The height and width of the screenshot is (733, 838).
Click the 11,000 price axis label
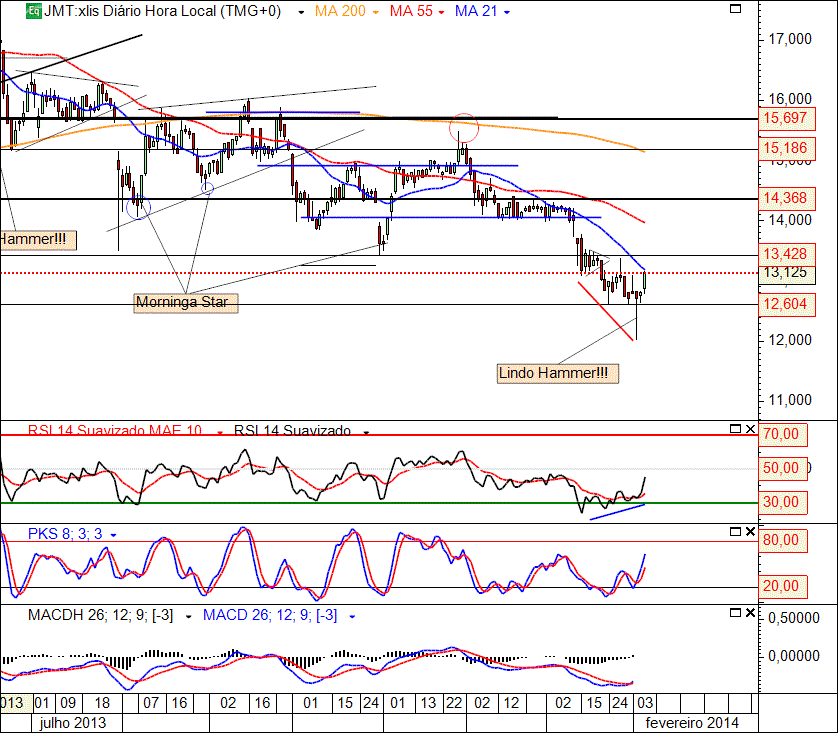tap(790, 400)
